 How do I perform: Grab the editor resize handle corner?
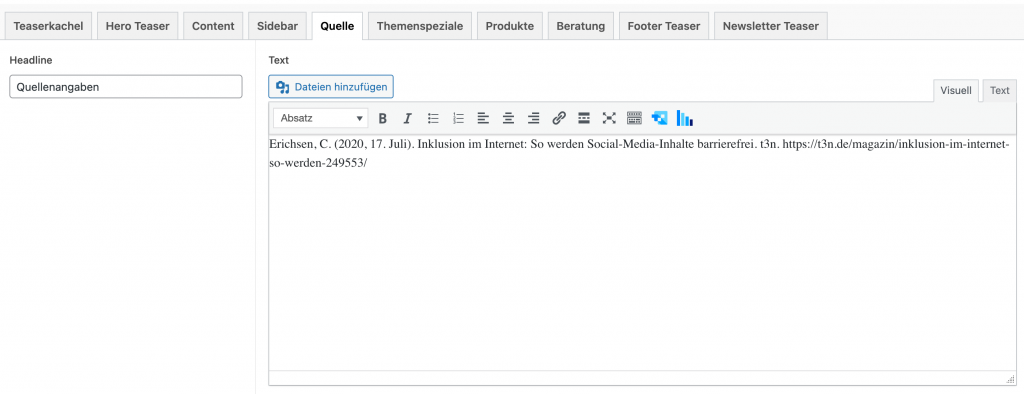click(1010, 379)
